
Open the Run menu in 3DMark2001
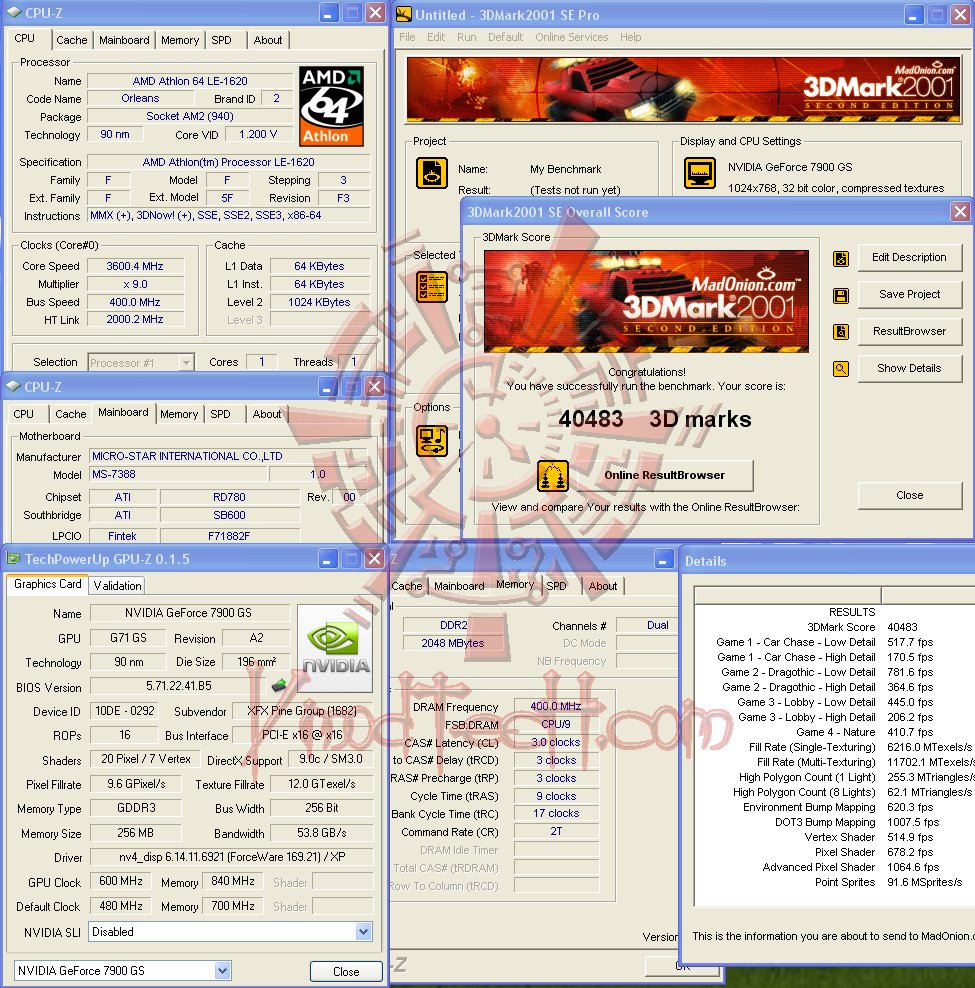click(466, 37)
